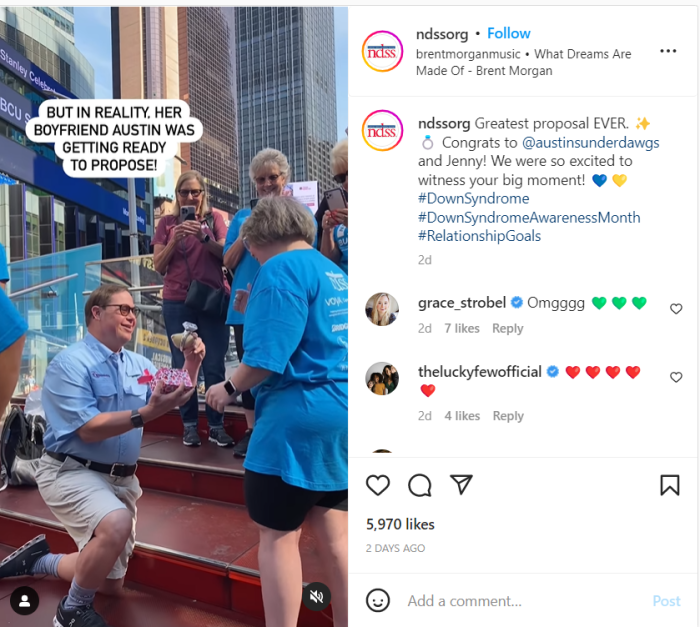
Task: Unmute video with the speaker icon
Action: [317, 597]
